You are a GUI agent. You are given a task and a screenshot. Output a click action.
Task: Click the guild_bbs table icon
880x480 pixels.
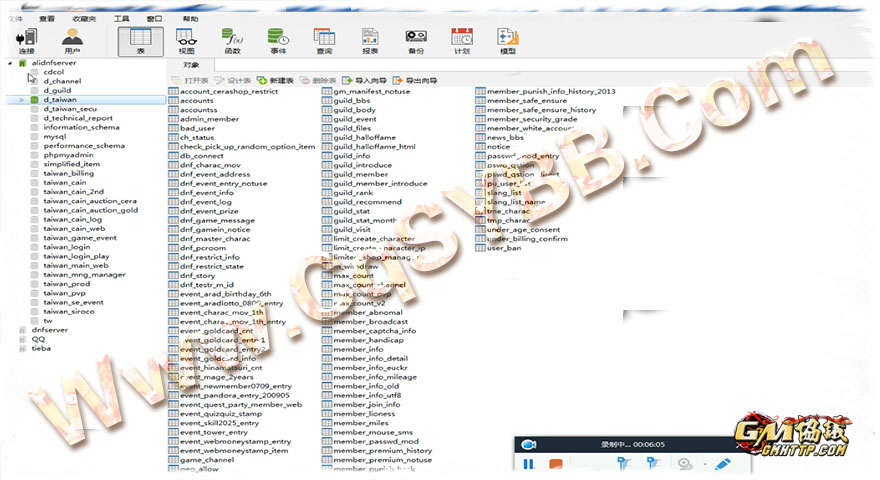tap(327, 100)
